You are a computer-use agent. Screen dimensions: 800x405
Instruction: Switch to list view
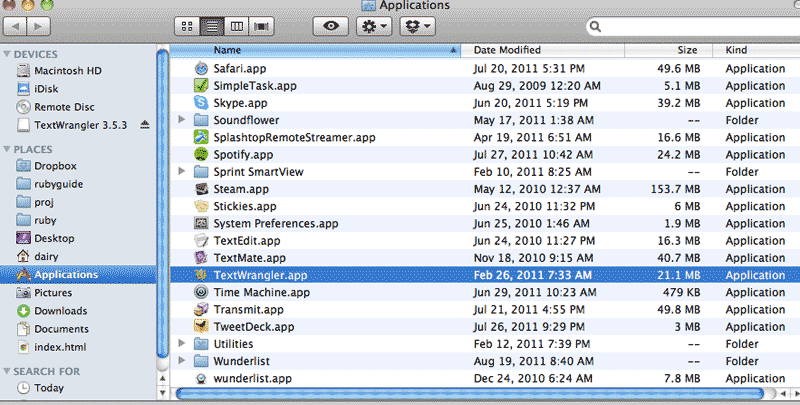[x=212, y=26]
